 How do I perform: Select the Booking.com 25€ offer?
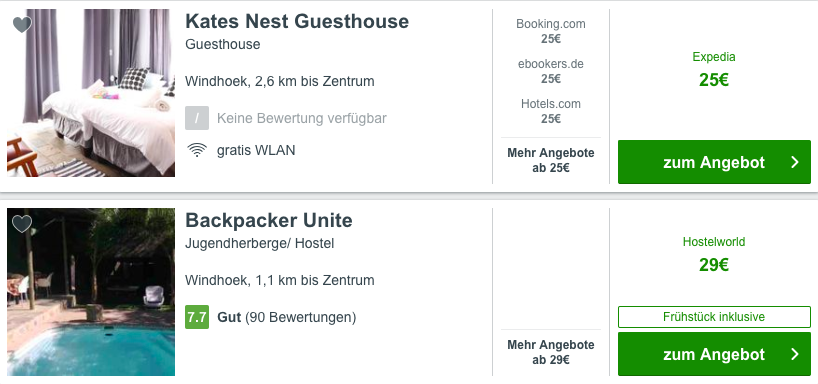[x=550, y=31]
